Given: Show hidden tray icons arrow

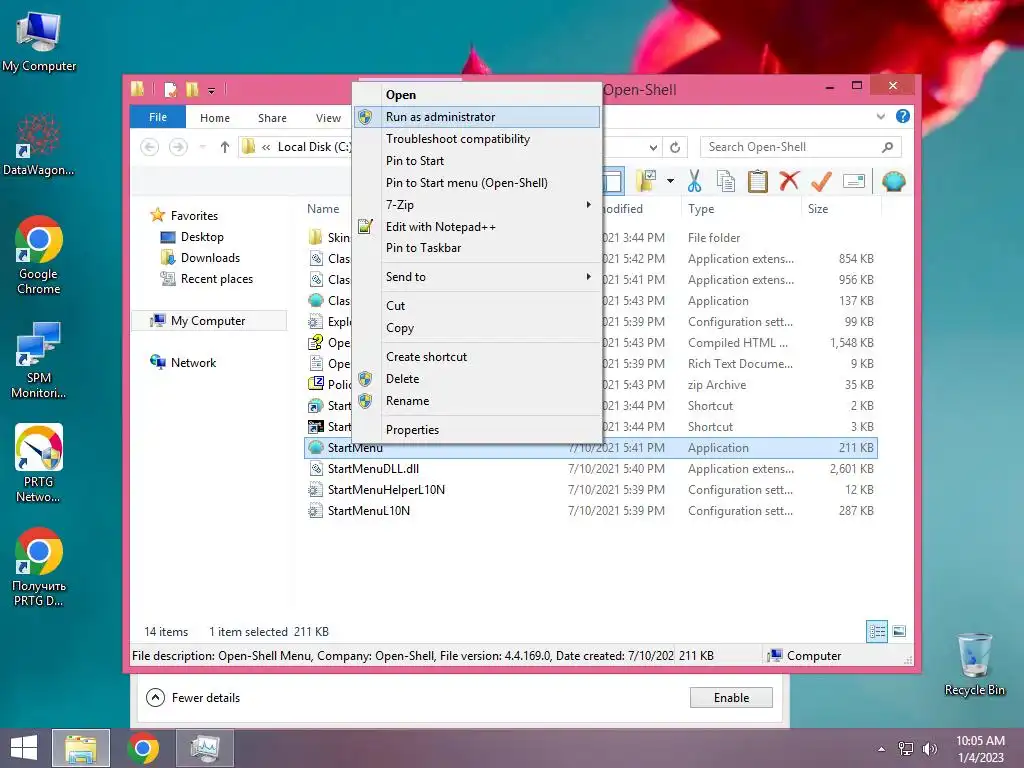Looking at the screenshot, I should 882,749.
